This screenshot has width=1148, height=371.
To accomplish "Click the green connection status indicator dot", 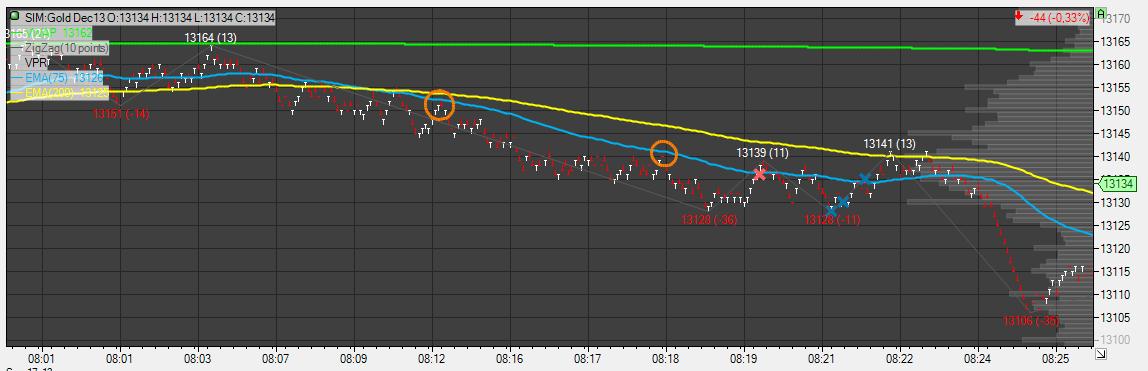I will click(15, 16).
